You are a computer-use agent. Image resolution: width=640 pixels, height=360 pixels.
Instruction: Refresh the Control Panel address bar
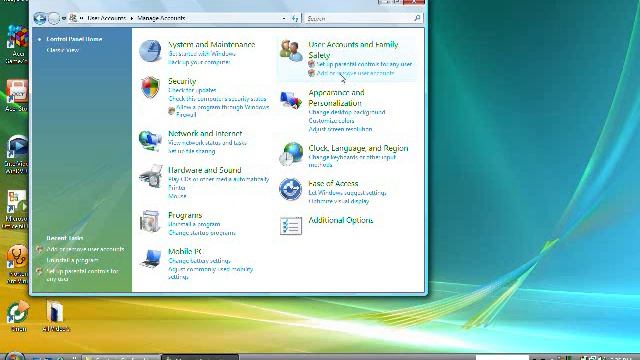(295, 18)
